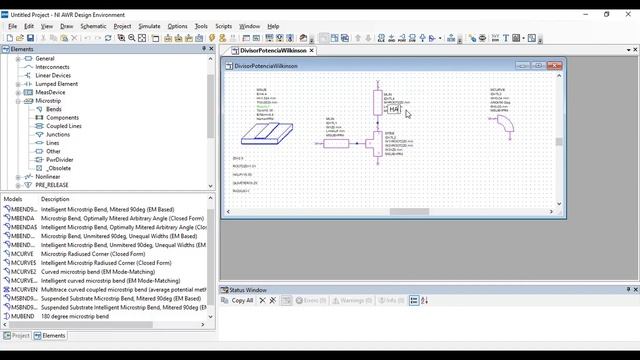Click the schematic horizontal scrollbar thumb

click(409, 211)
